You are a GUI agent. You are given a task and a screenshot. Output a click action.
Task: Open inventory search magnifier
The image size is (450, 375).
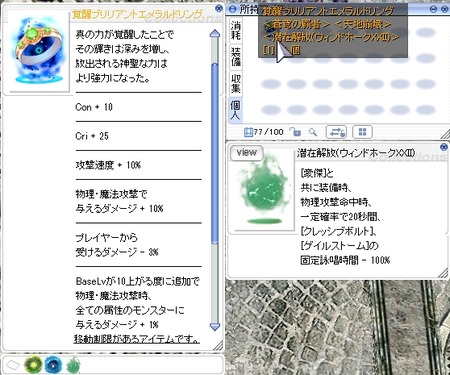313,132
